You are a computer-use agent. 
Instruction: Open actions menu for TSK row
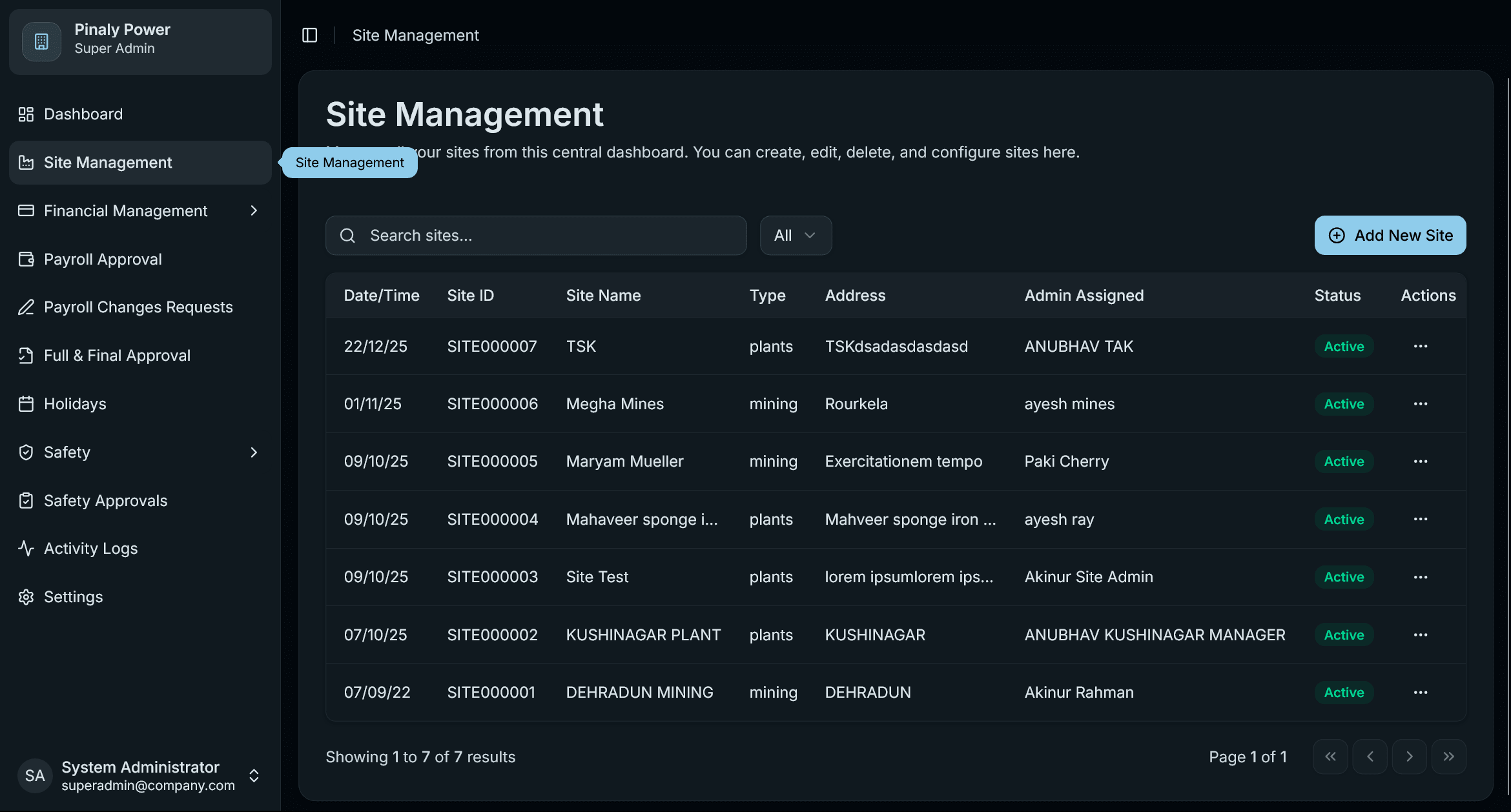pyautogui.click(x=1421, y=347)
